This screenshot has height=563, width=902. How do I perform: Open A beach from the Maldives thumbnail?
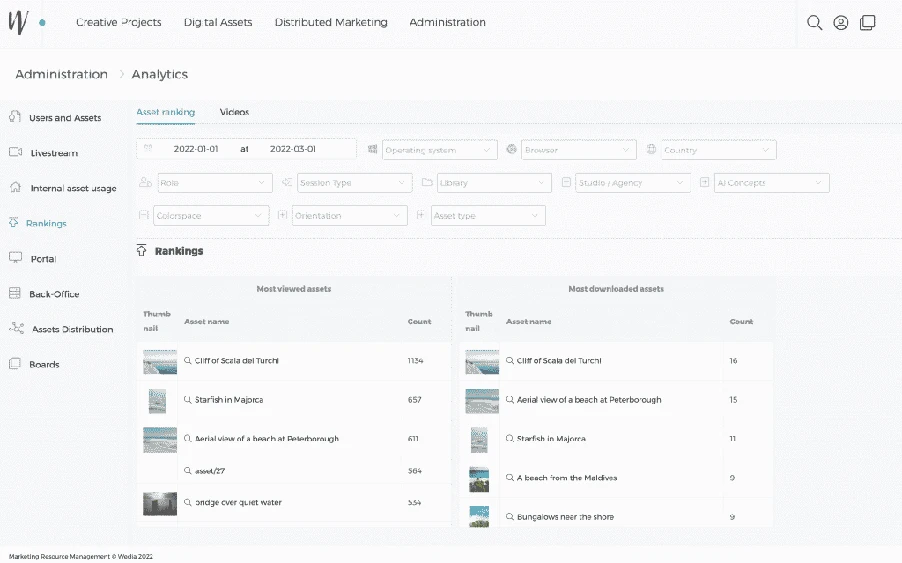(479, 479)
